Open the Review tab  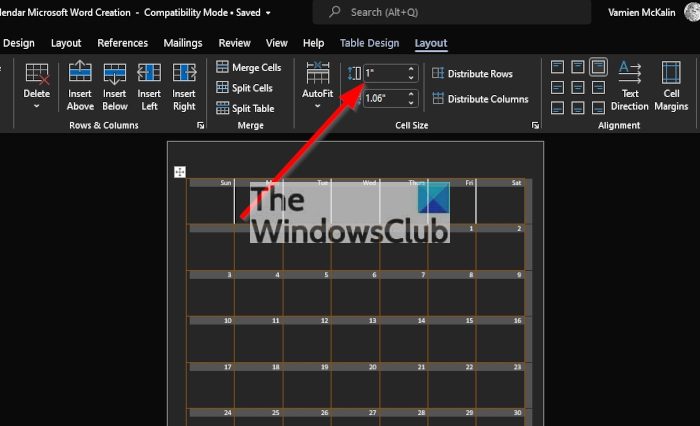(234, 43)
